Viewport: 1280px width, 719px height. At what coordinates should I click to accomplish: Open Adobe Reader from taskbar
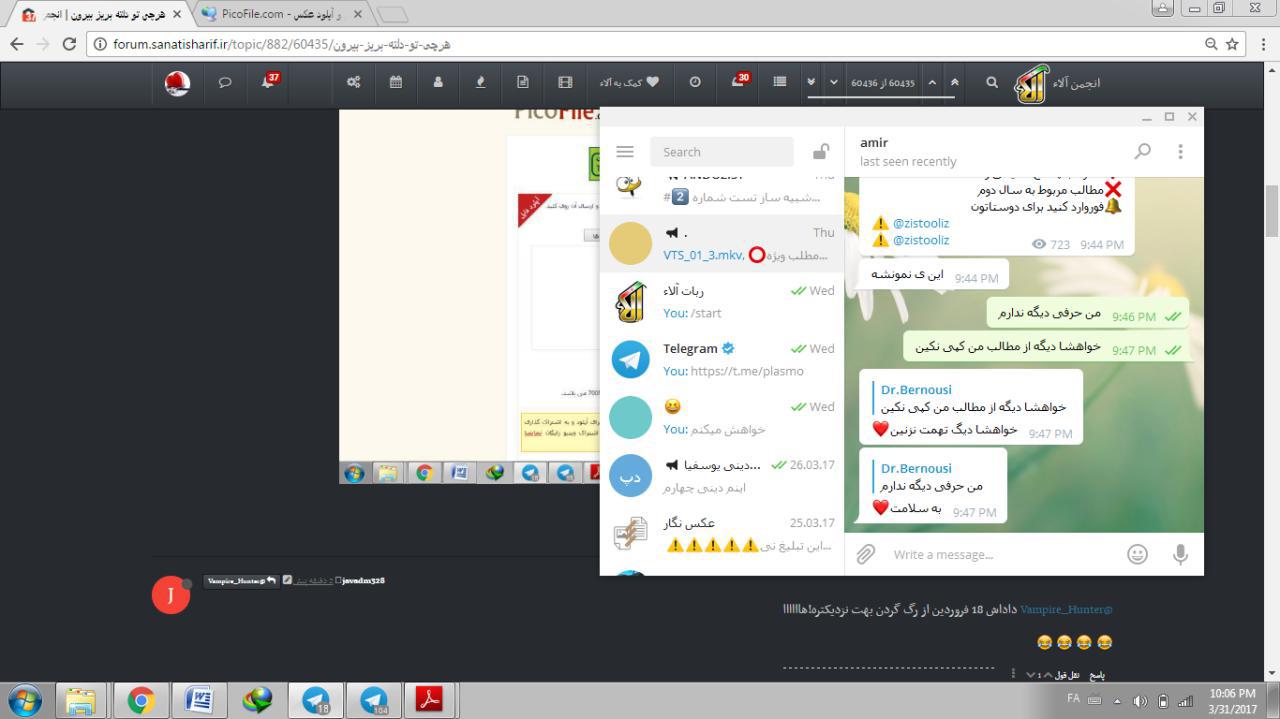click(430, 700)
